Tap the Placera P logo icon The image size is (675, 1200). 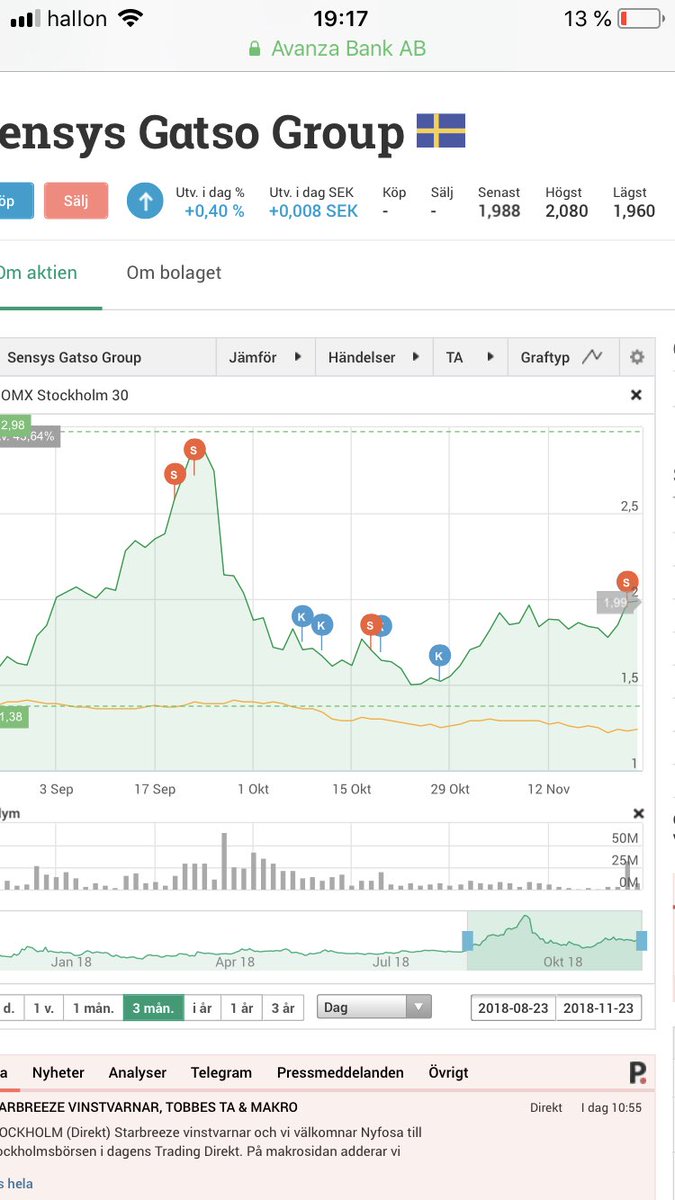point(637,1073)
